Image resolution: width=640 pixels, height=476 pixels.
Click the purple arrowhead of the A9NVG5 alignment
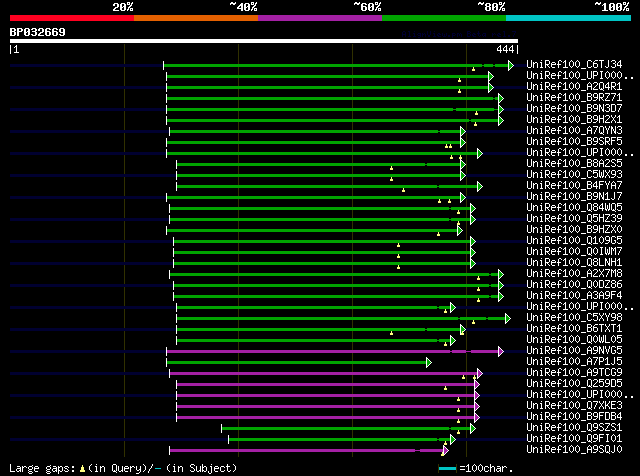pyautogui.click(x=501, y=351)
